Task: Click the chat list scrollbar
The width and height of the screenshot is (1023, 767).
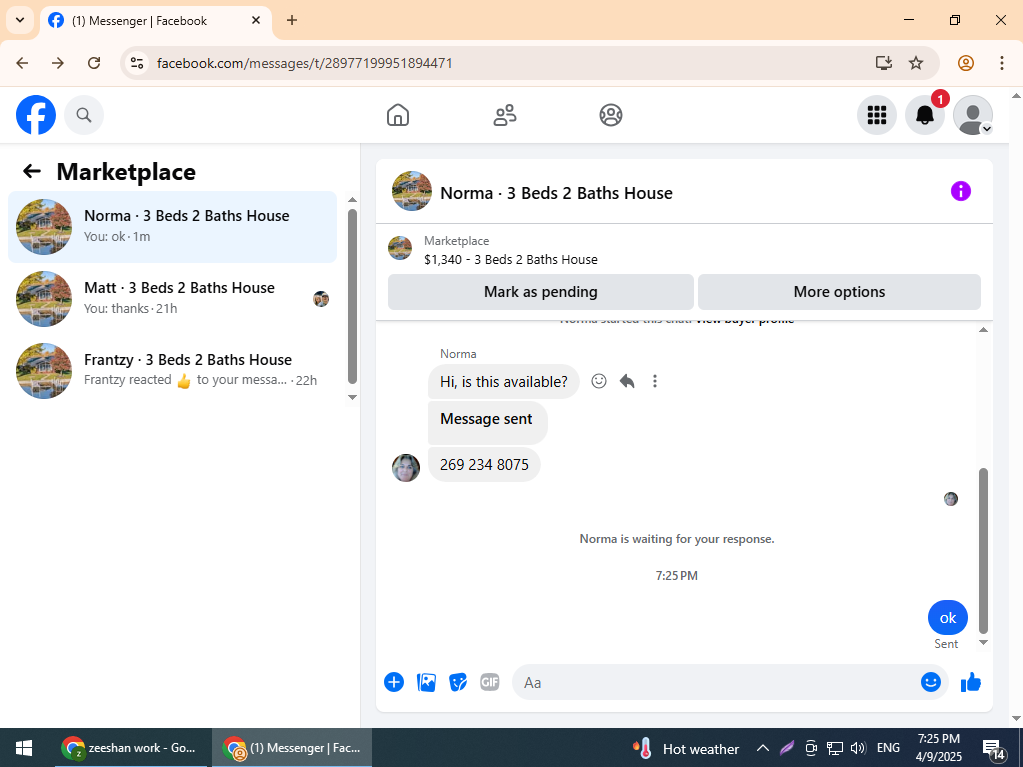Action: click(x=352, y=297)
